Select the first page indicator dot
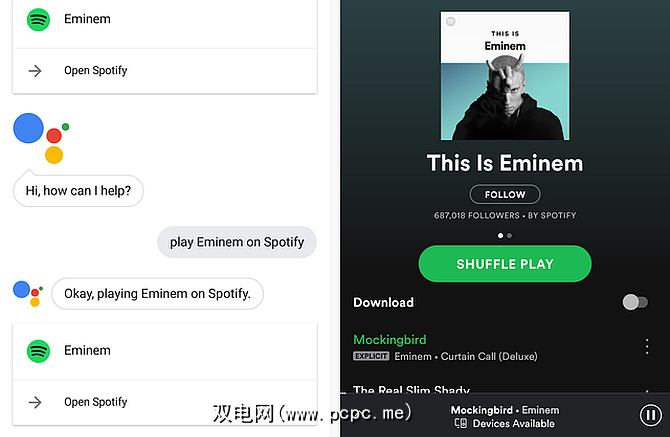This screenshot has width=670, height=437. (x=500, y=235)
